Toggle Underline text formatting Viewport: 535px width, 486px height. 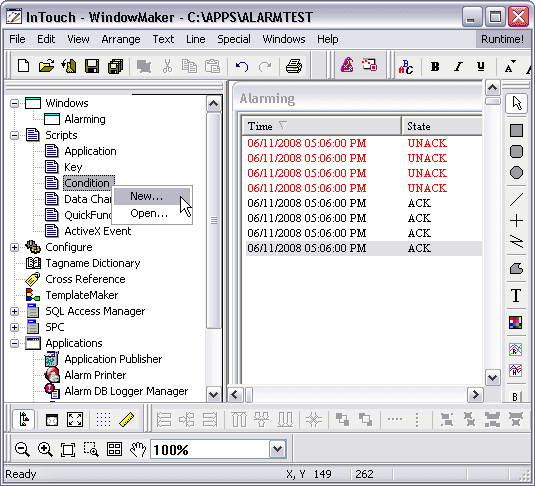[481, 67]
